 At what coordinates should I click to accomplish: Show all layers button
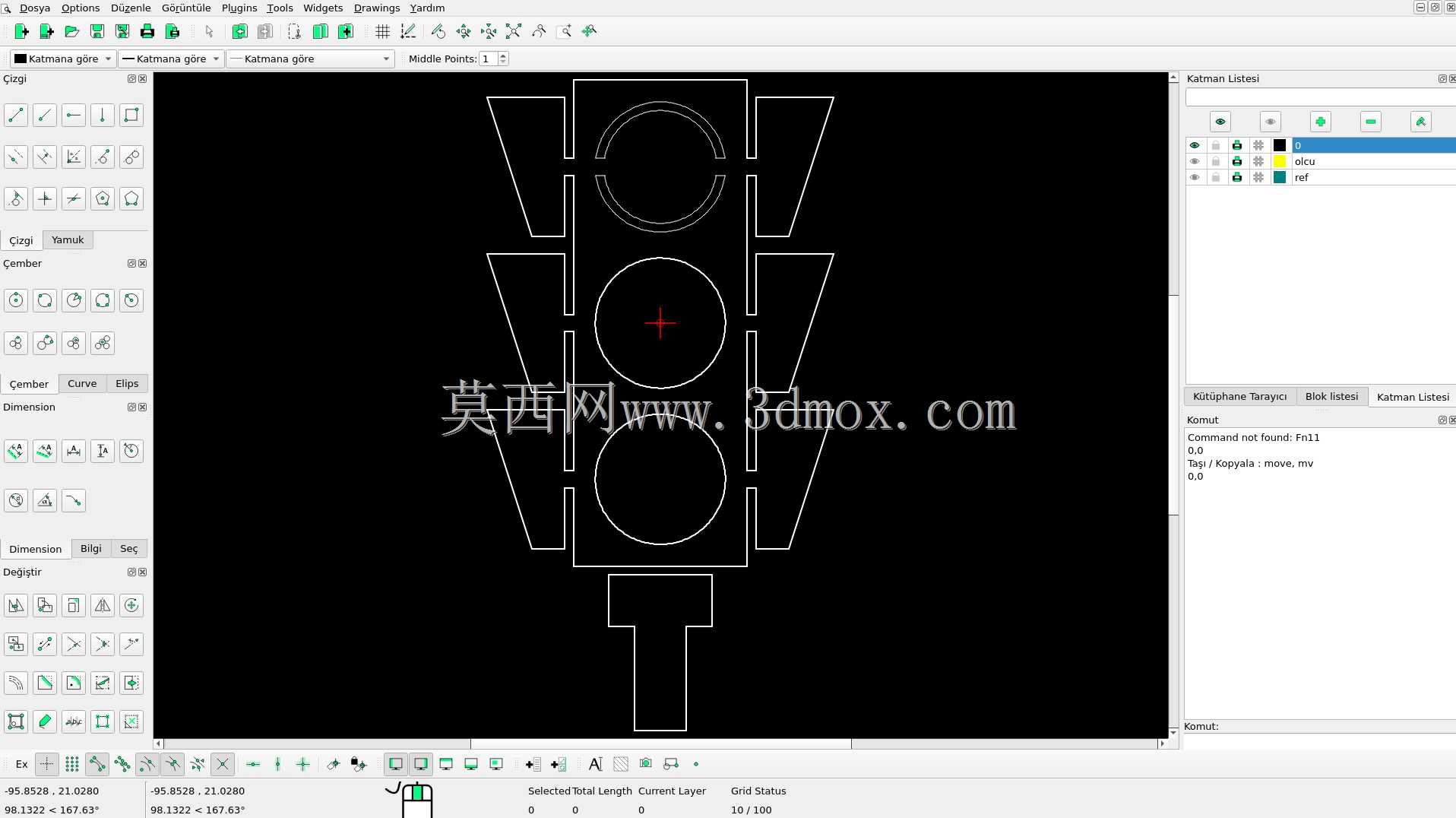1220,122
